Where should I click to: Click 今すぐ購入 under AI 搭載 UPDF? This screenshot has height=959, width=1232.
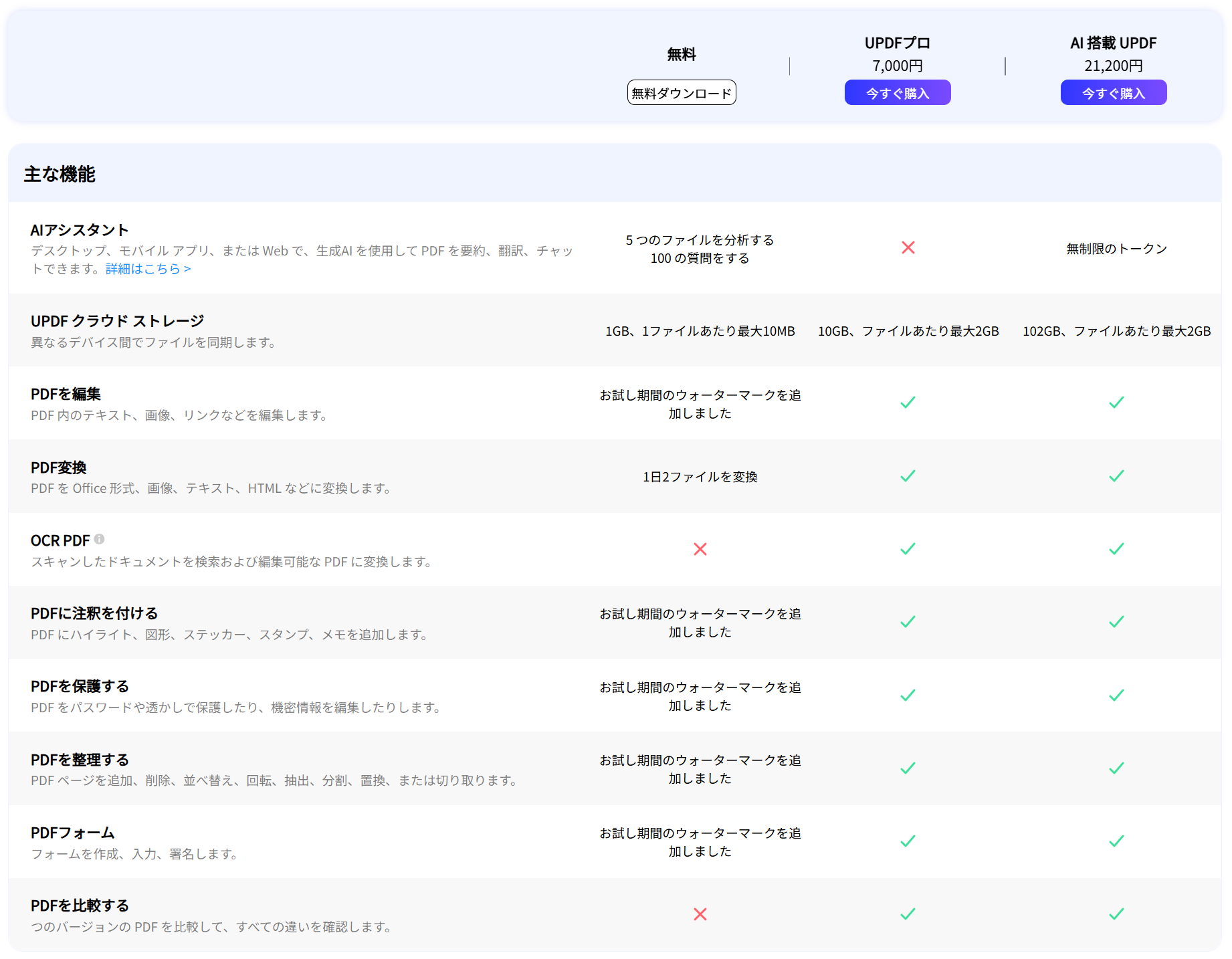coord(1114,93)
